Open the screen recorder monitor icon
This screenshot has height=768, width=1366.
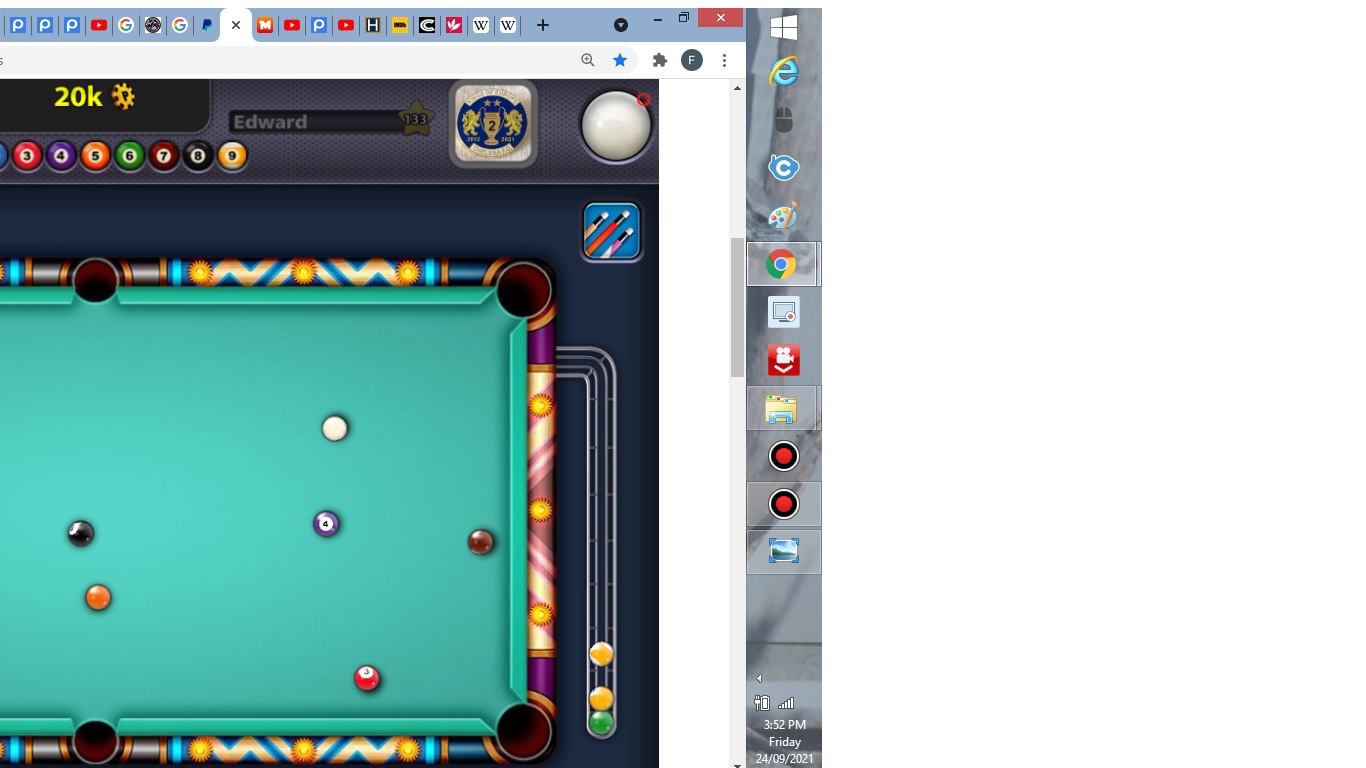784,312
